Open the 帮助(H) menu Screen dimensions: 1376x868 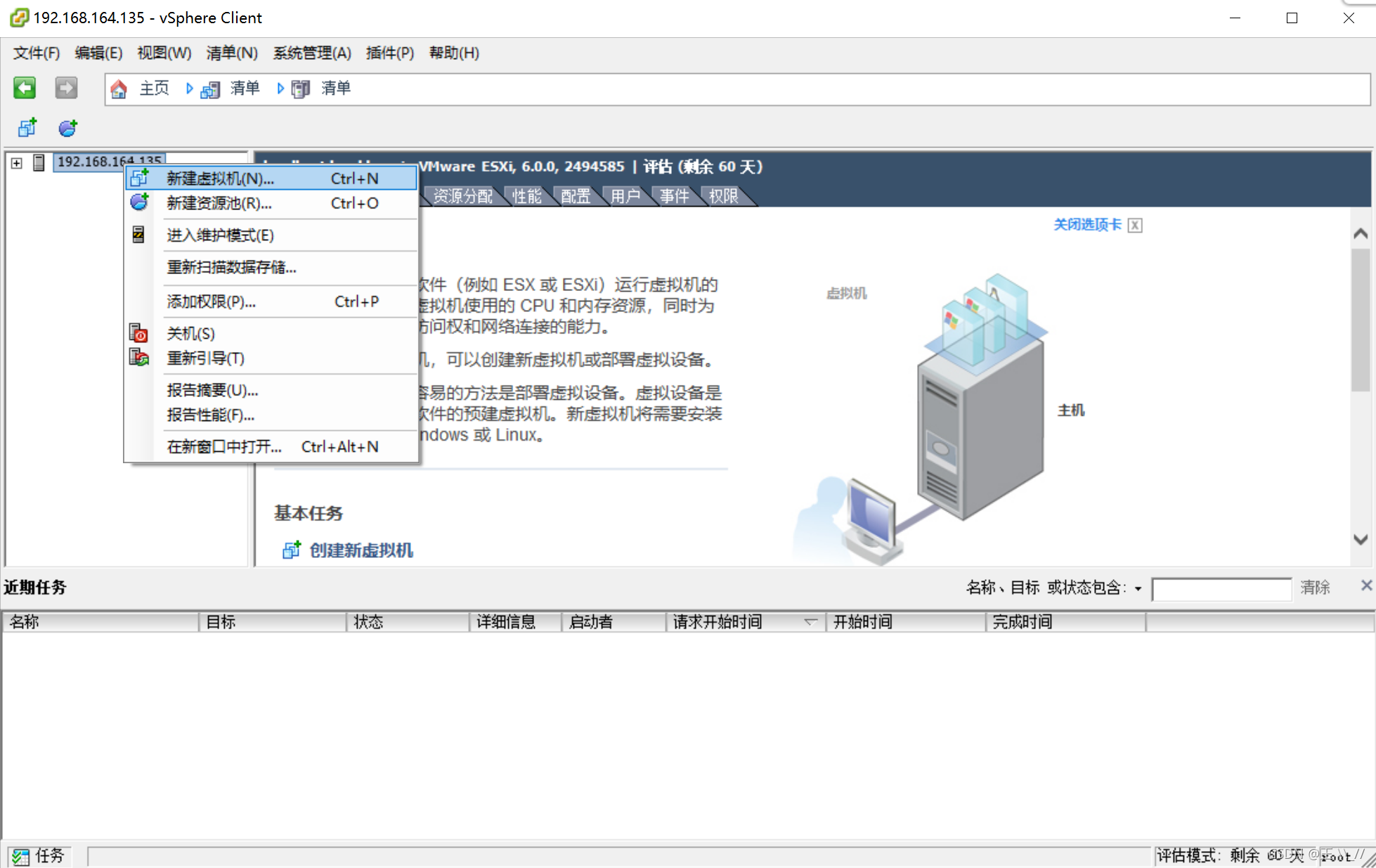[454, 53]
